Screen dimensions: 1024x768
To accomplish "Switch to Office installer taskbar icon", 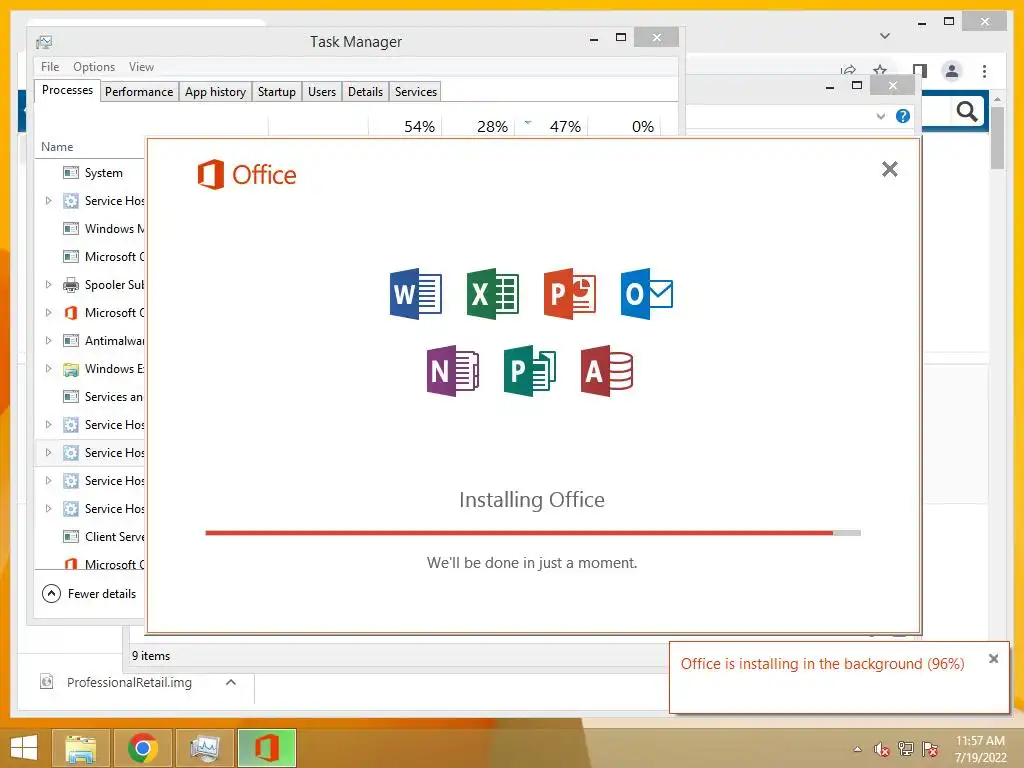I will pyautogui.click(x=266, y=748).
